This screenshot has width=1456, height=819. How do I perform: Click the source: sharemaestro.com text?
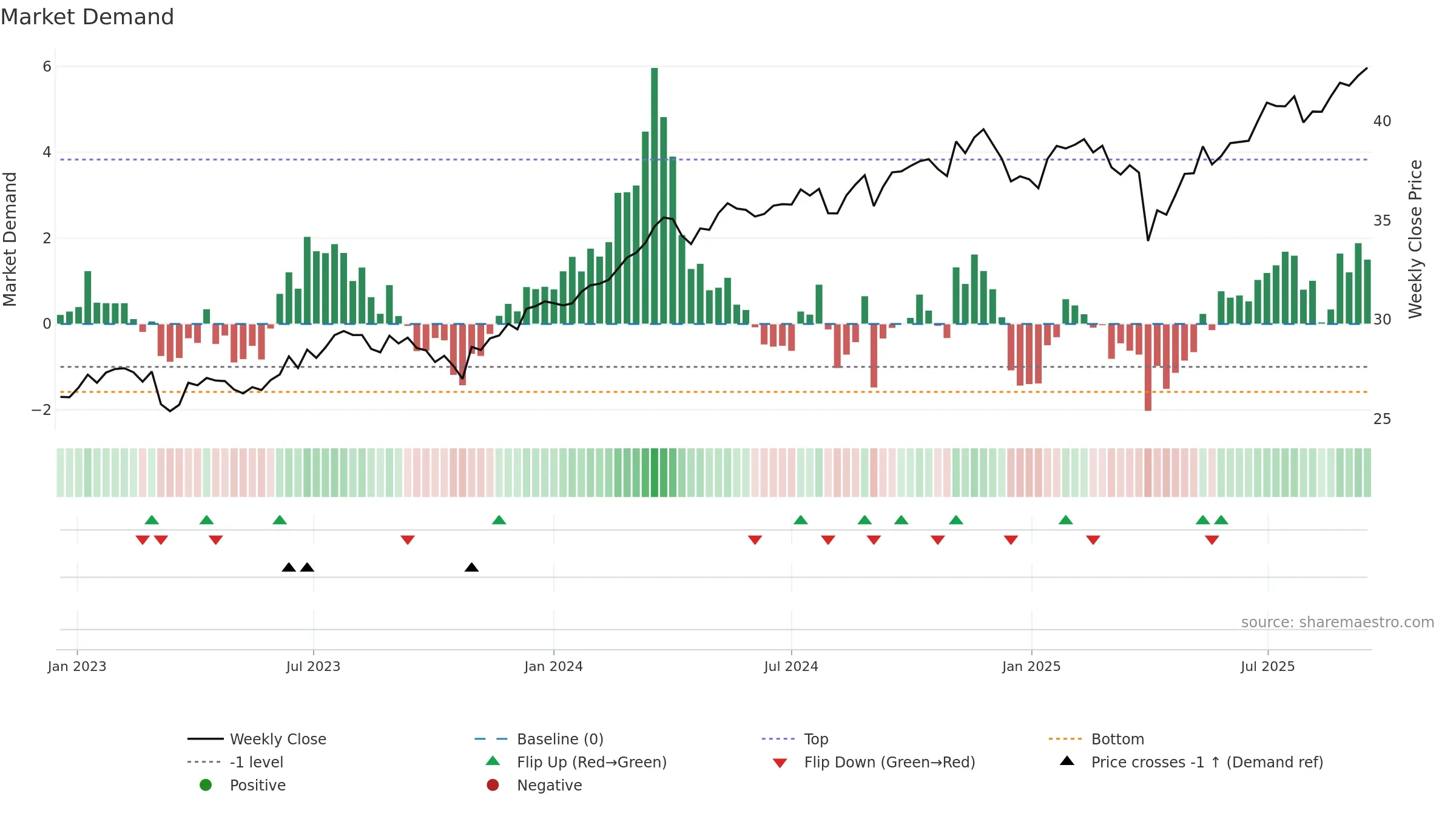[1338, 622]
